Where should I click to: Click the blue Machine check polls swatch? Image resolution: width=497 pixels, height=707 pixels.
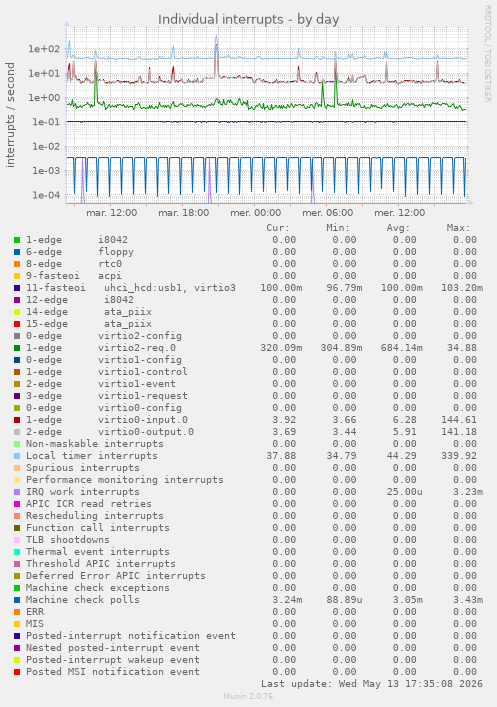point(17,600)
